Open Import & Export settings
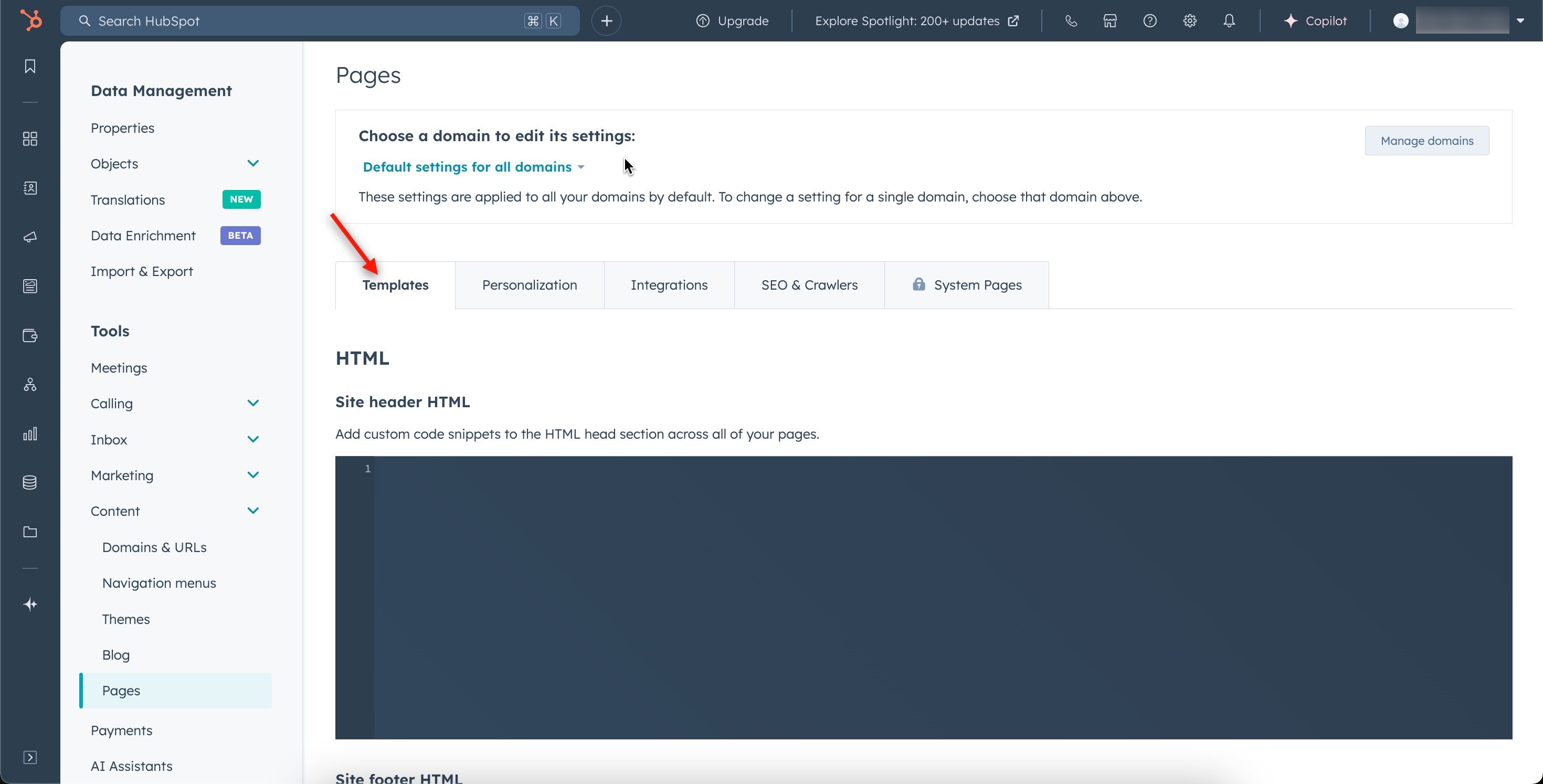 141,271
